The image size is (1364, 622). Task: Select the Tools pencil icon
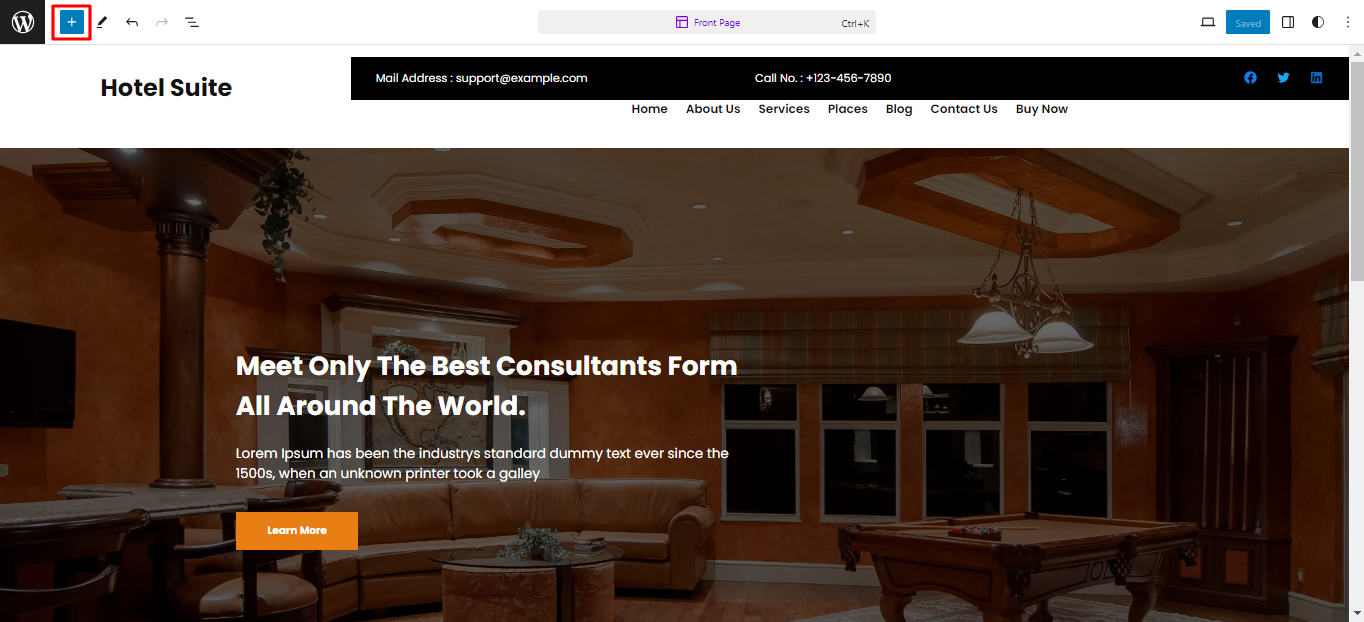(x=102, y=22)
